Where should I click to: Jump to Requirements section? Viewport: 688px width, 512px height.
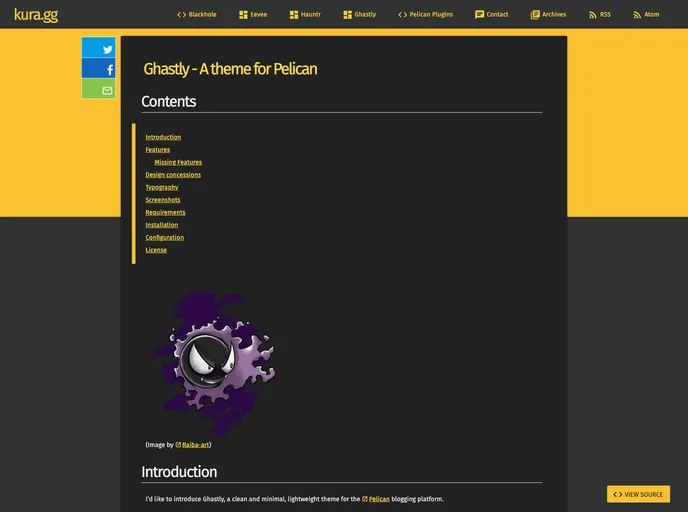coord(165,213)
